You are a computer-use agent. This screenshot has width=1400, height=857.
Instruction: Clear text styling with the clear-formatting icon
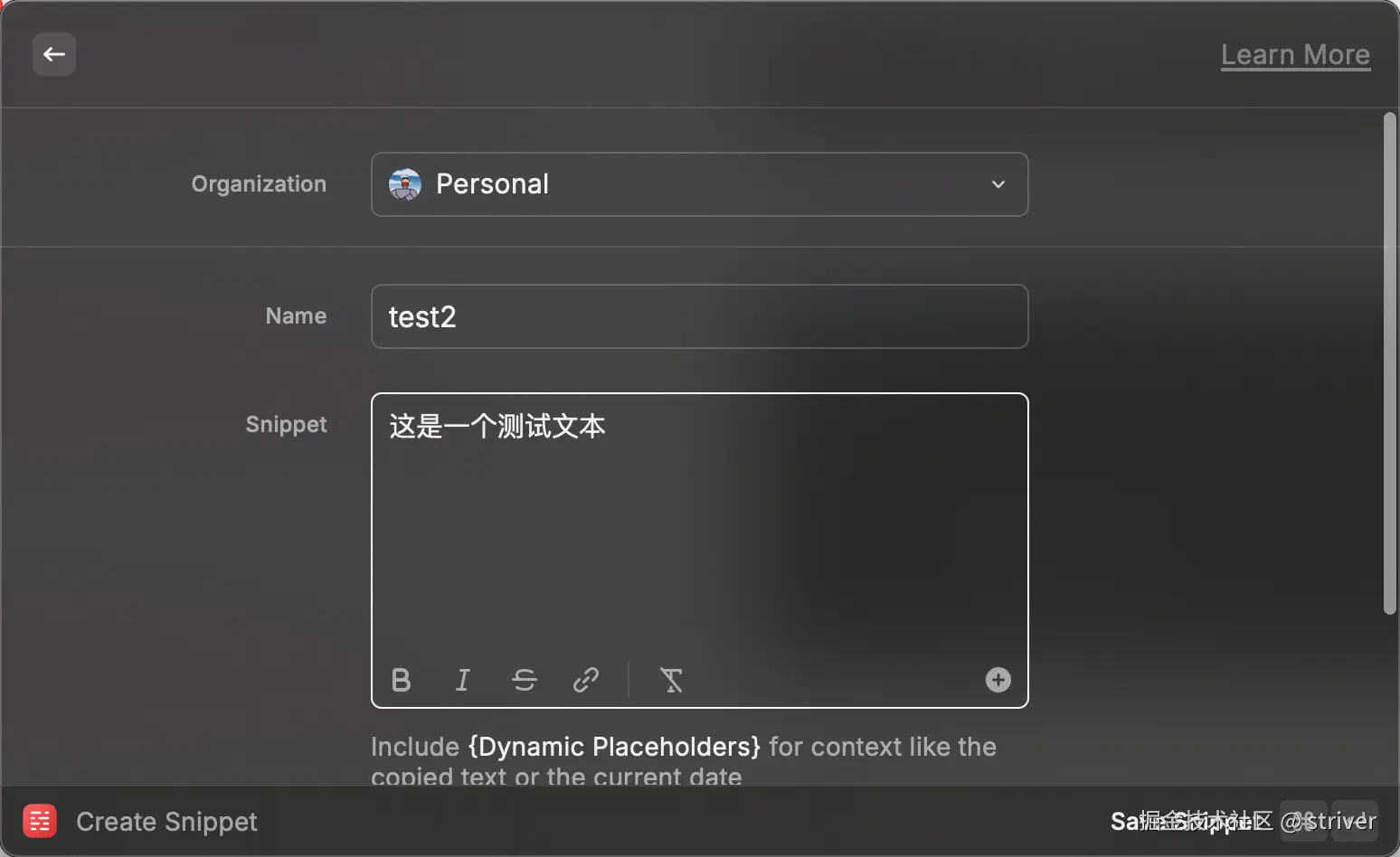(x=672, y=680)
